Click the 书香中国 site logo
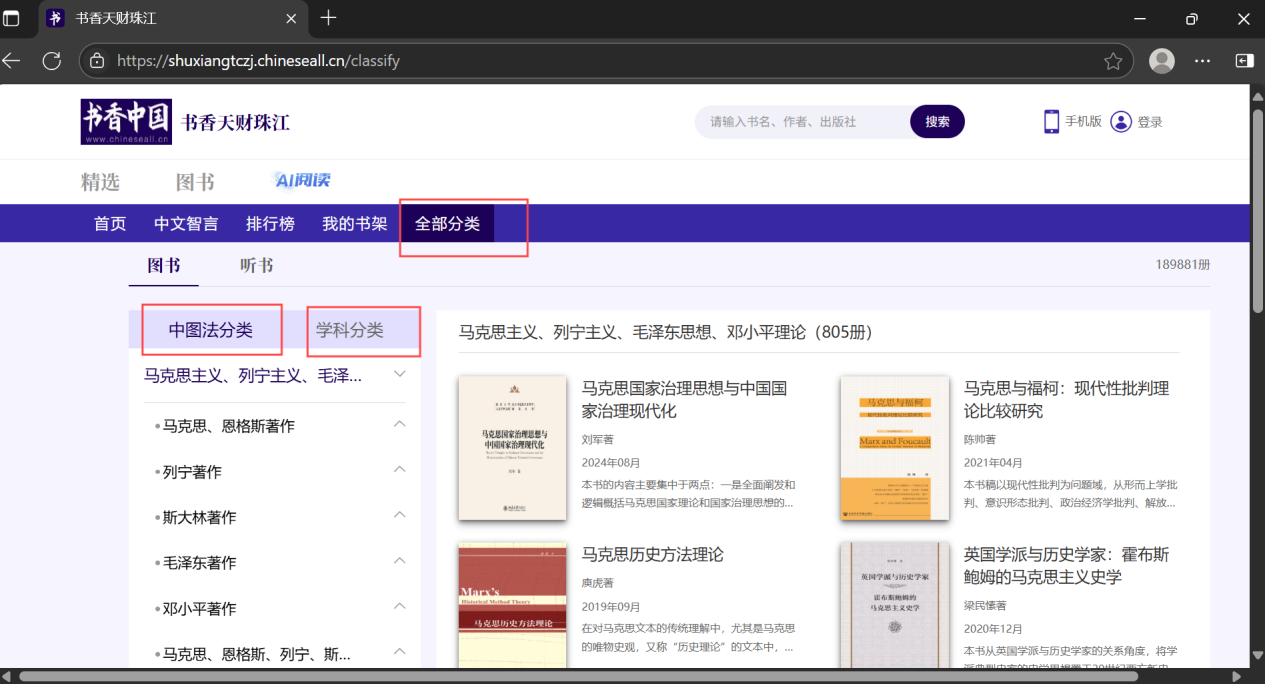The height and width of the screenshot is (684, 1265). click(x=126, y=122)
